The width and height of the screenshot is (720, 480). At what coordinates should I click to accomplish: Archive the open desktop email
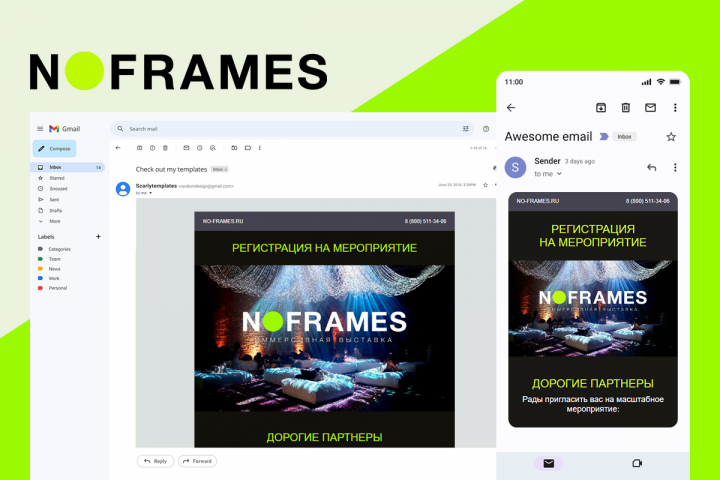[x=140, y=148]
